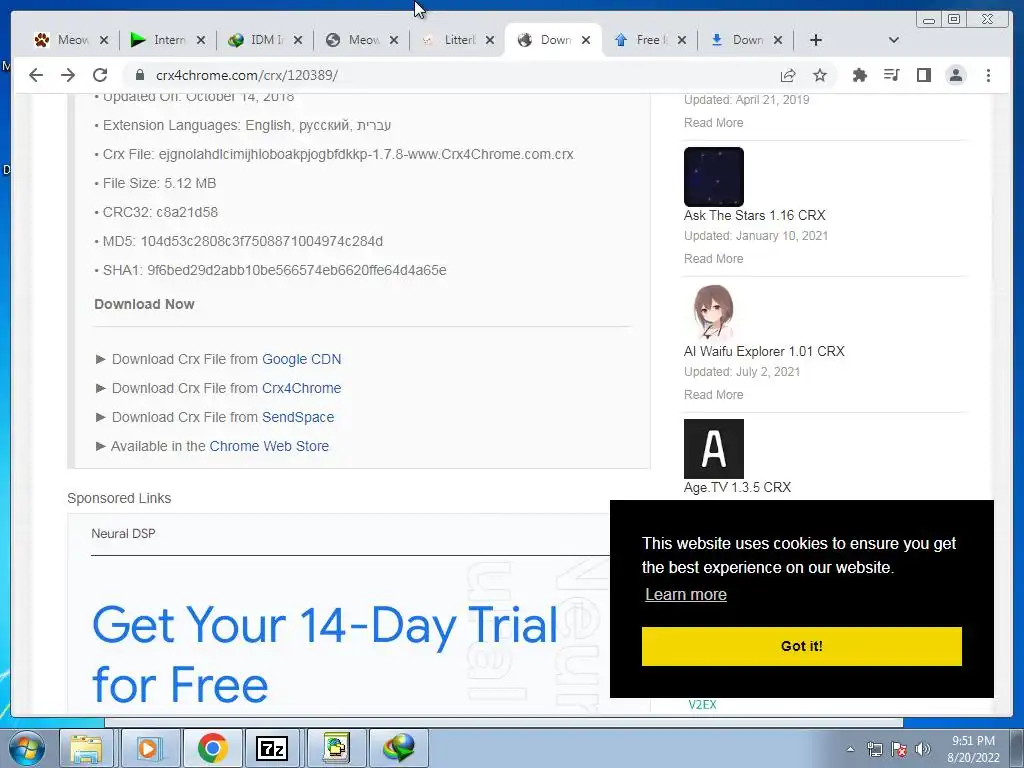This screenshot has height=768, width=1024.
Task: Open the Chrome Web Store link
Action: click(269, 446)
